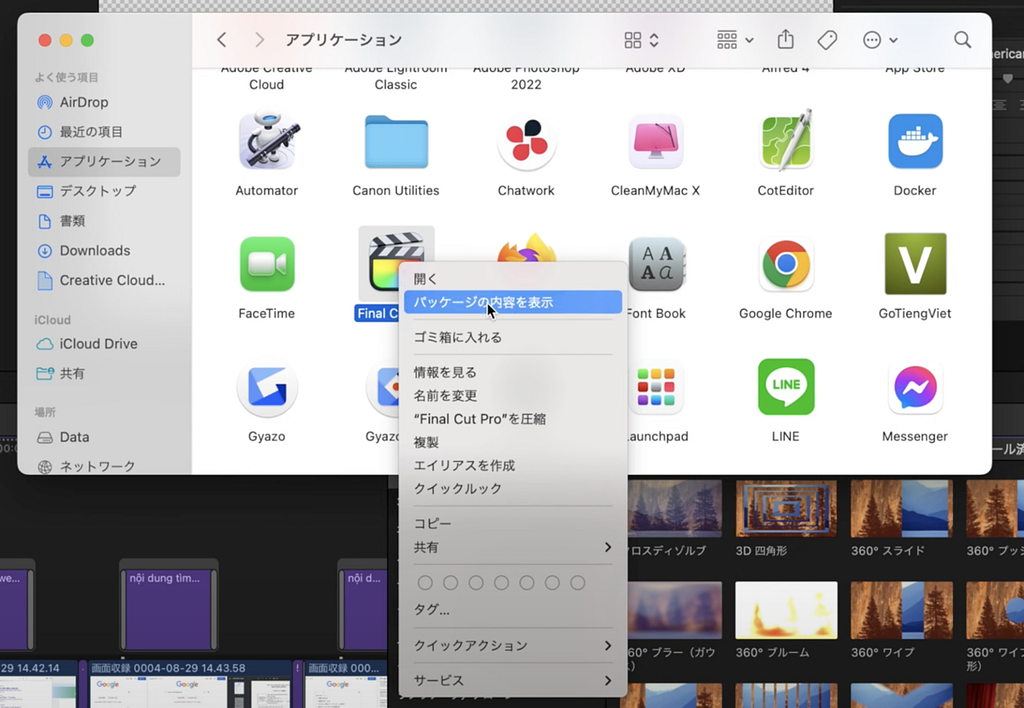The height and width of the screenshot is (708, 1024).
Task: Open the more-actions ellipsis dropdown
Action: [877, 39]
